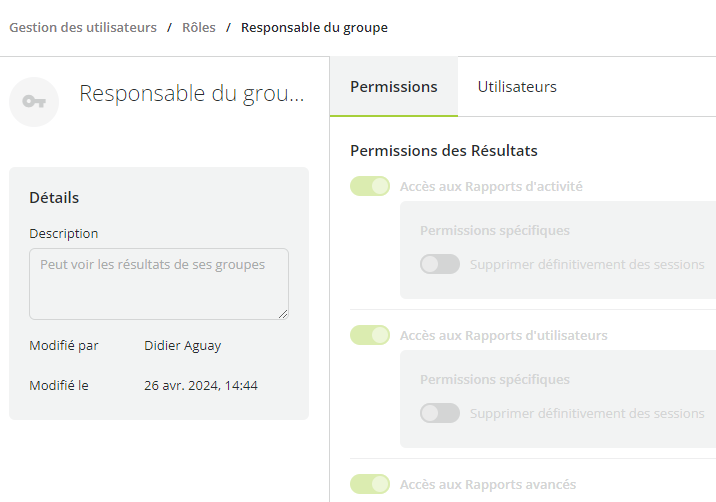This screenshot has height=502, width=716.
Task: Click the Responsable du grou... role title
Action: [192, 94]
